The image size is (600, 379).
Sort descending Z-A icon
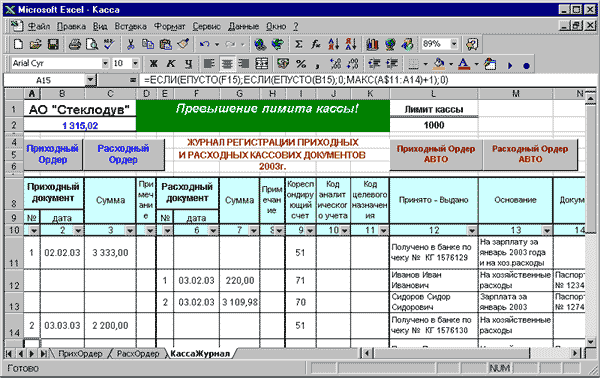[x=351, y=44]
